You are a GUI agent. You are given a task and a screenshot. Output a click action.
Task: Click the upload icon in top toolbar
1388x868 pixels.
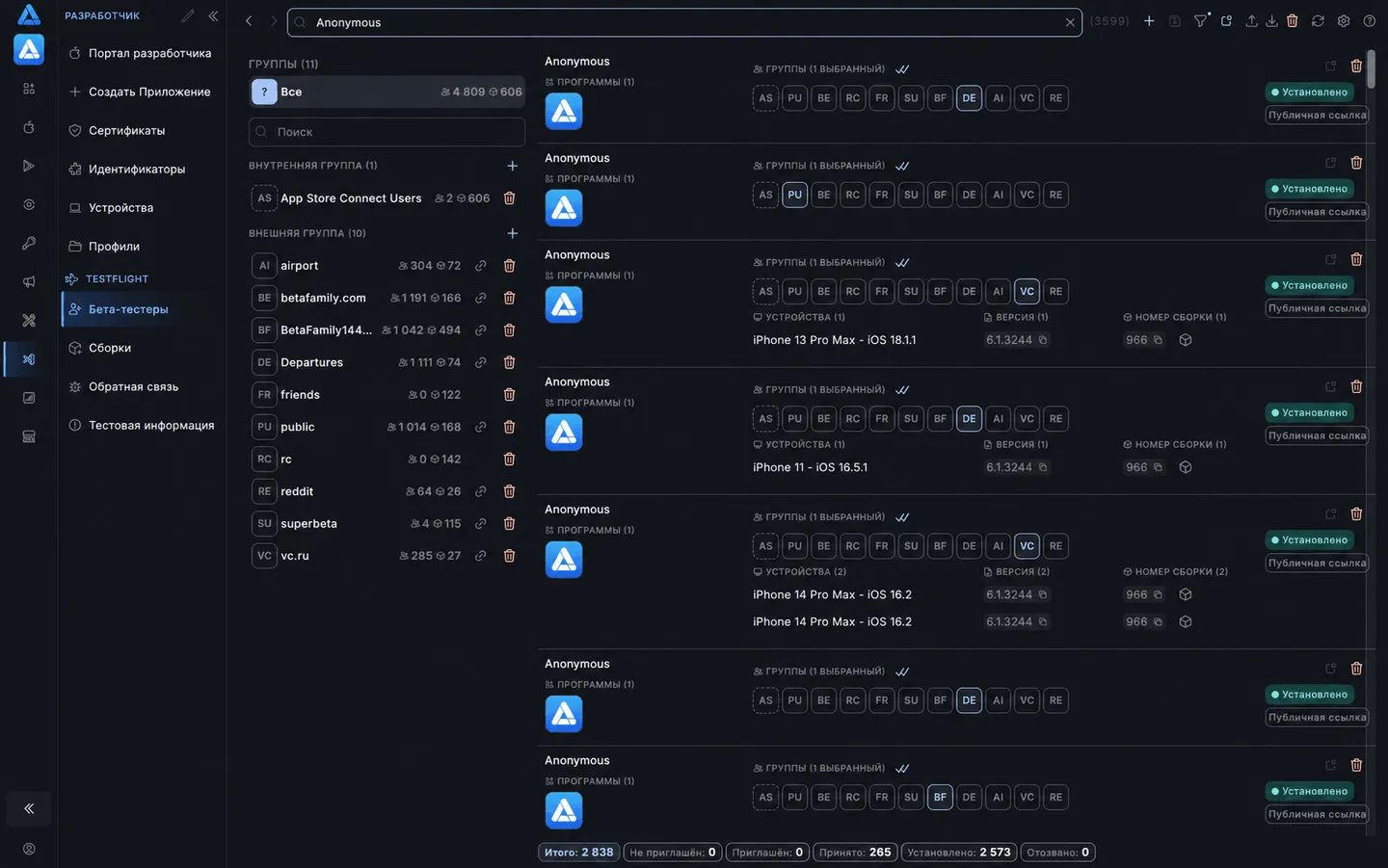click(x=1251, y=21)
